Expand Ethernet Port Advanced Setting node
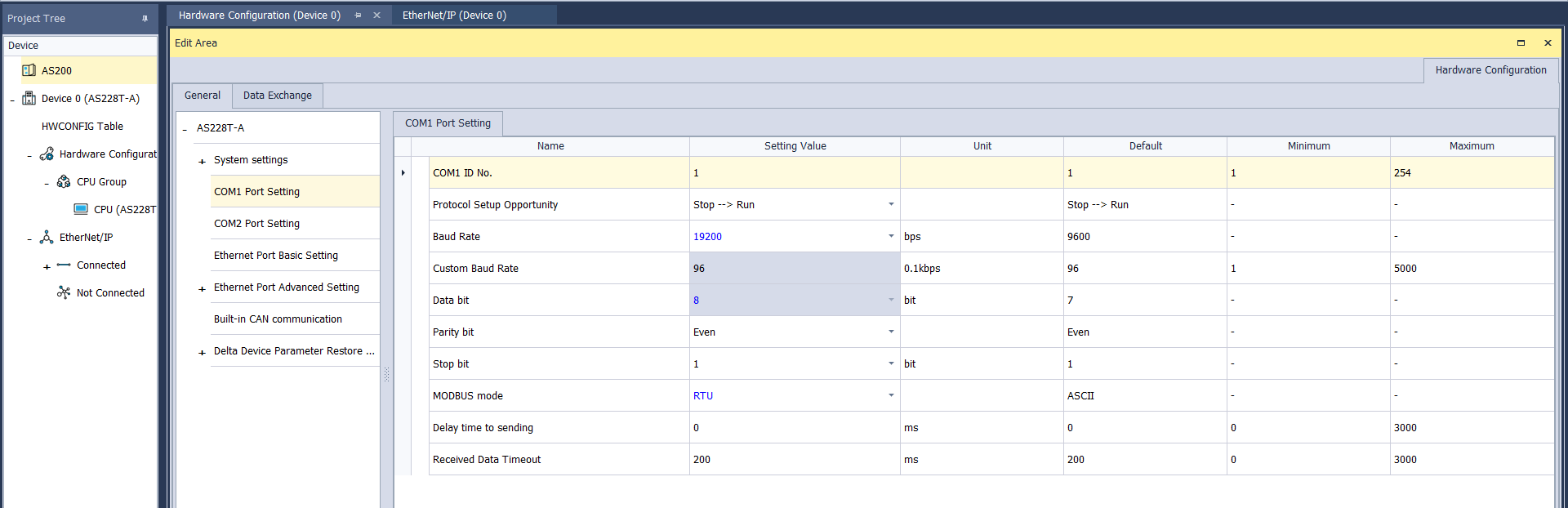The image size is (1568, 508). tap(202, 288)
